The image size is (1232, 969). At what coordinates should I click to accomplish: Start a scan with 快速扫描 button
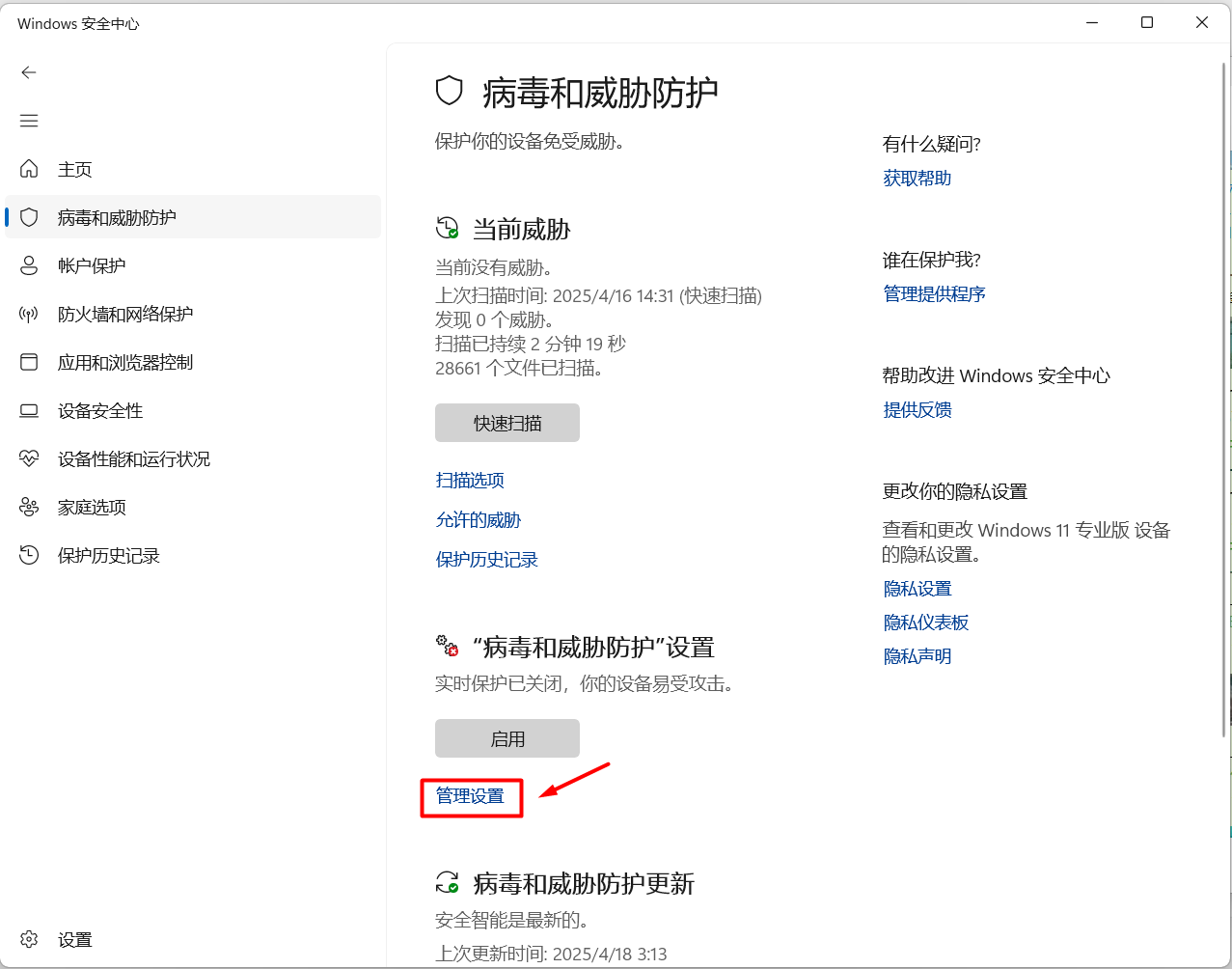pos(507,423)
